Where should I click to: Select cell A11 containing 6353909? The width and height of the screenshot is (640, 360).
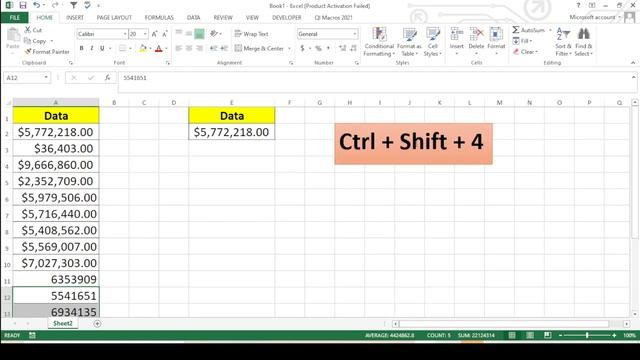click(56, 279)
